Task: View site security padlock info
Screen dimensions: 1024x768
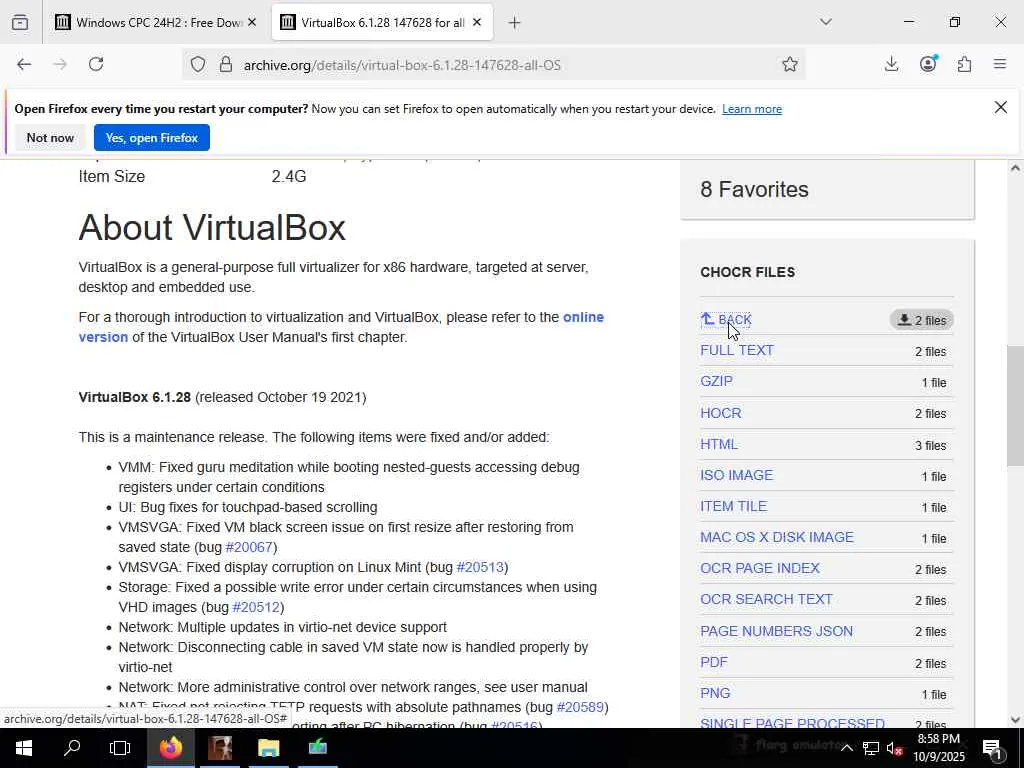Action: (226, 65)
